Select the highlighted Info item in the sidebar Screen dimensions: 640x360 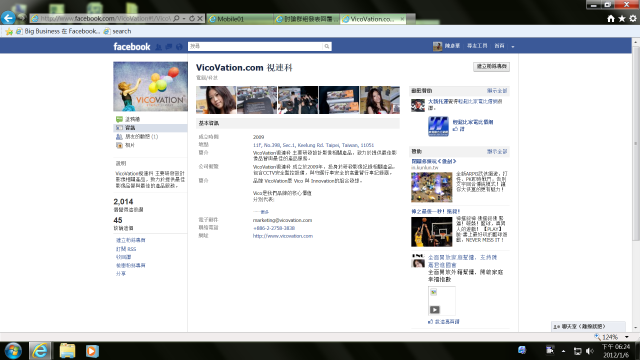(x=150, y=128)
